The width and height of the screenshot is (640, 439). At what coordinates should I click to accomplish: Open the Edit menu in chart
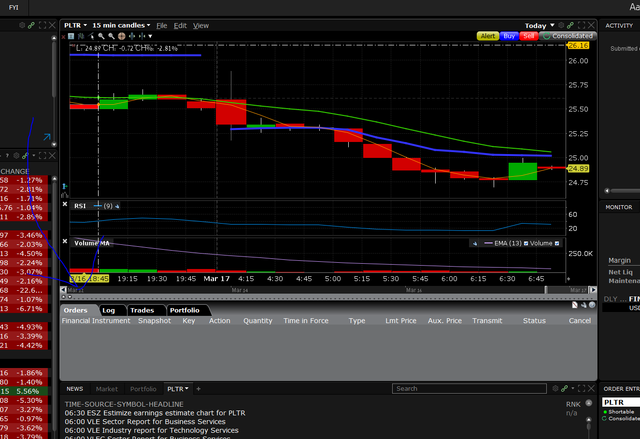pos(180,26)
